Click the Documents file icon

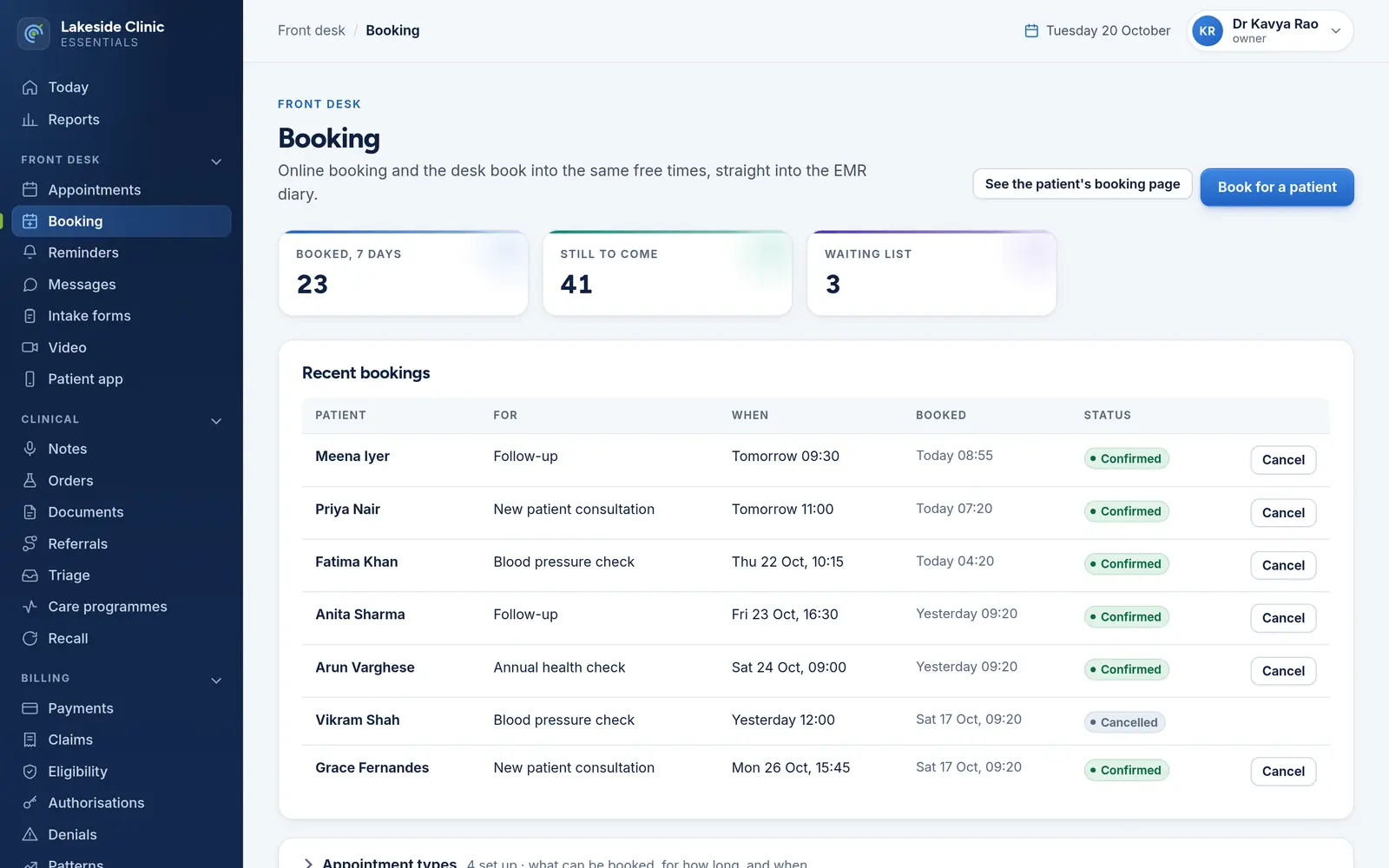coord(30,512)
